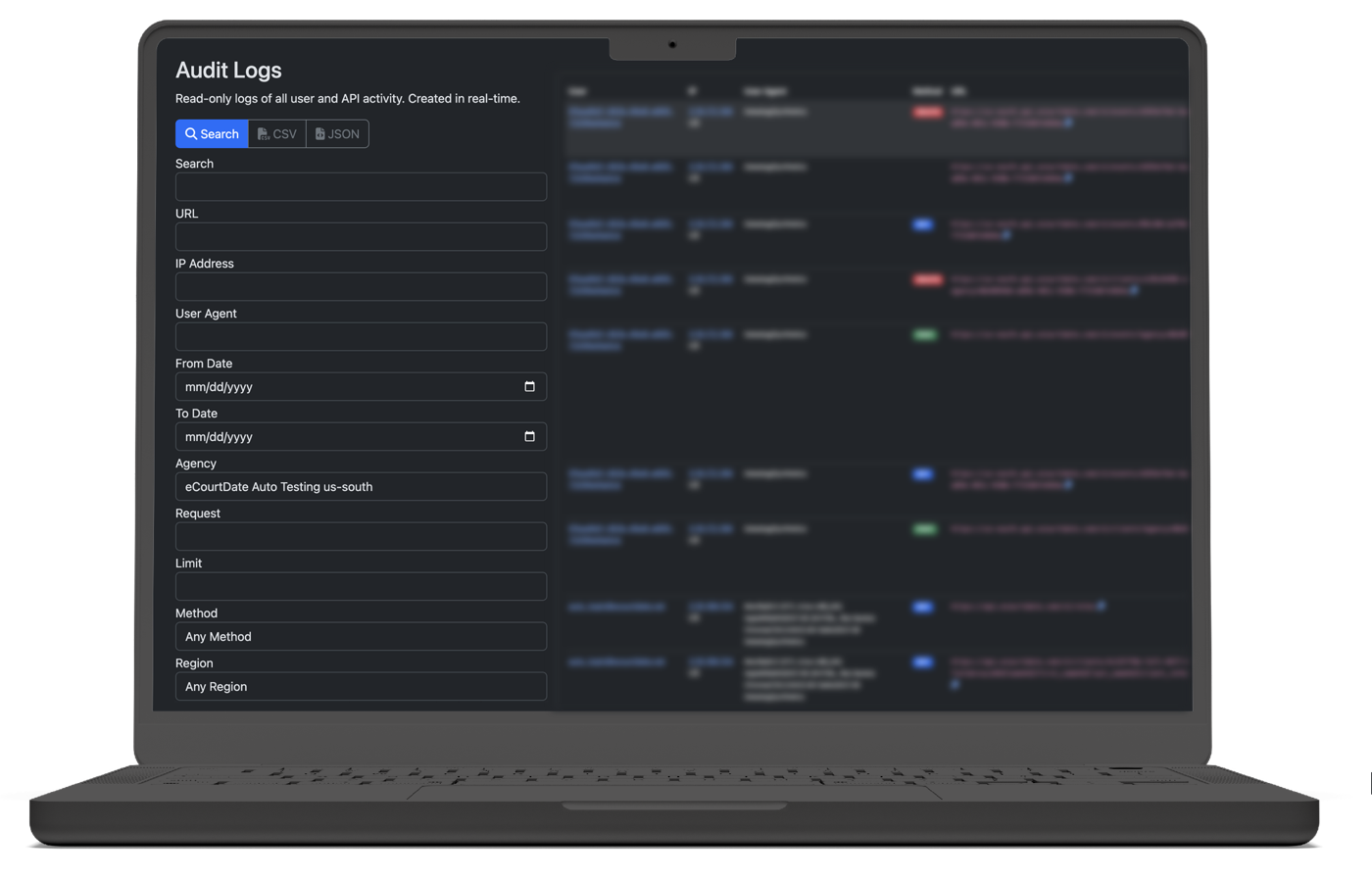Click the User Agent input field
The image size is (1372, 881).
(361, 337)
